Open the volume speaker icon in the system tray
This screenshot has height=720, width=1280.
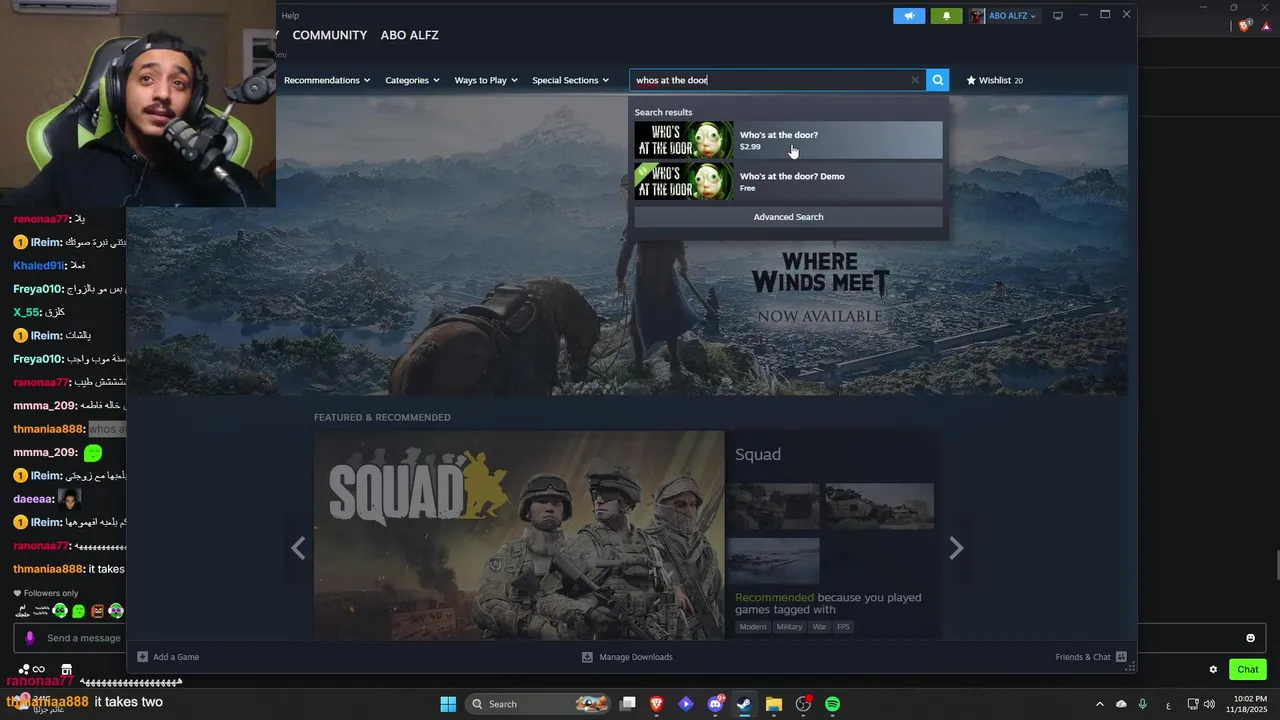tap(1209, 704)
